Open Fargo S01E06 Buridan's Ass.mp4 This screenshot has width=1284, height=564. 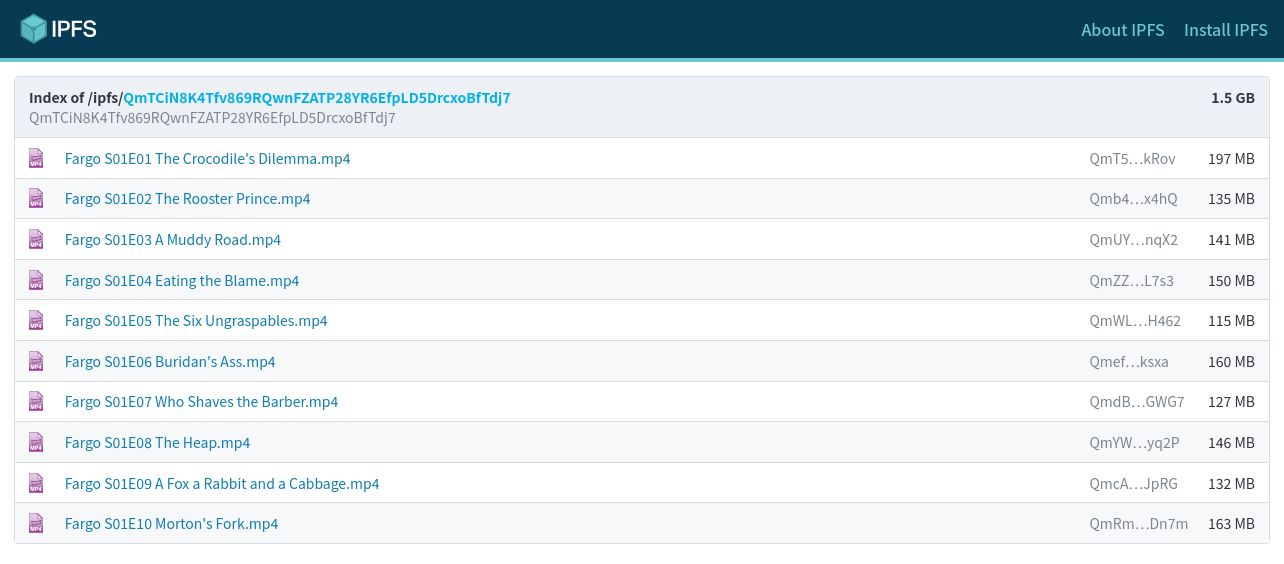pyautogui.click(x=170, y=362)
